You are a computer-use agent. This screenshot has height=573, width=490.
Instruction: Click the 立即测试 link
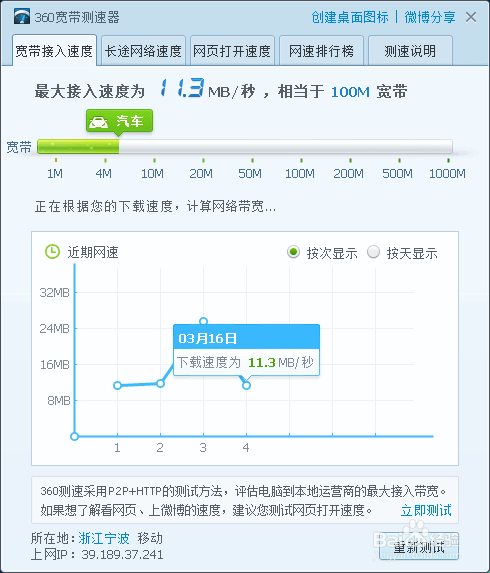pyautogui.click(x=426, y=510)
